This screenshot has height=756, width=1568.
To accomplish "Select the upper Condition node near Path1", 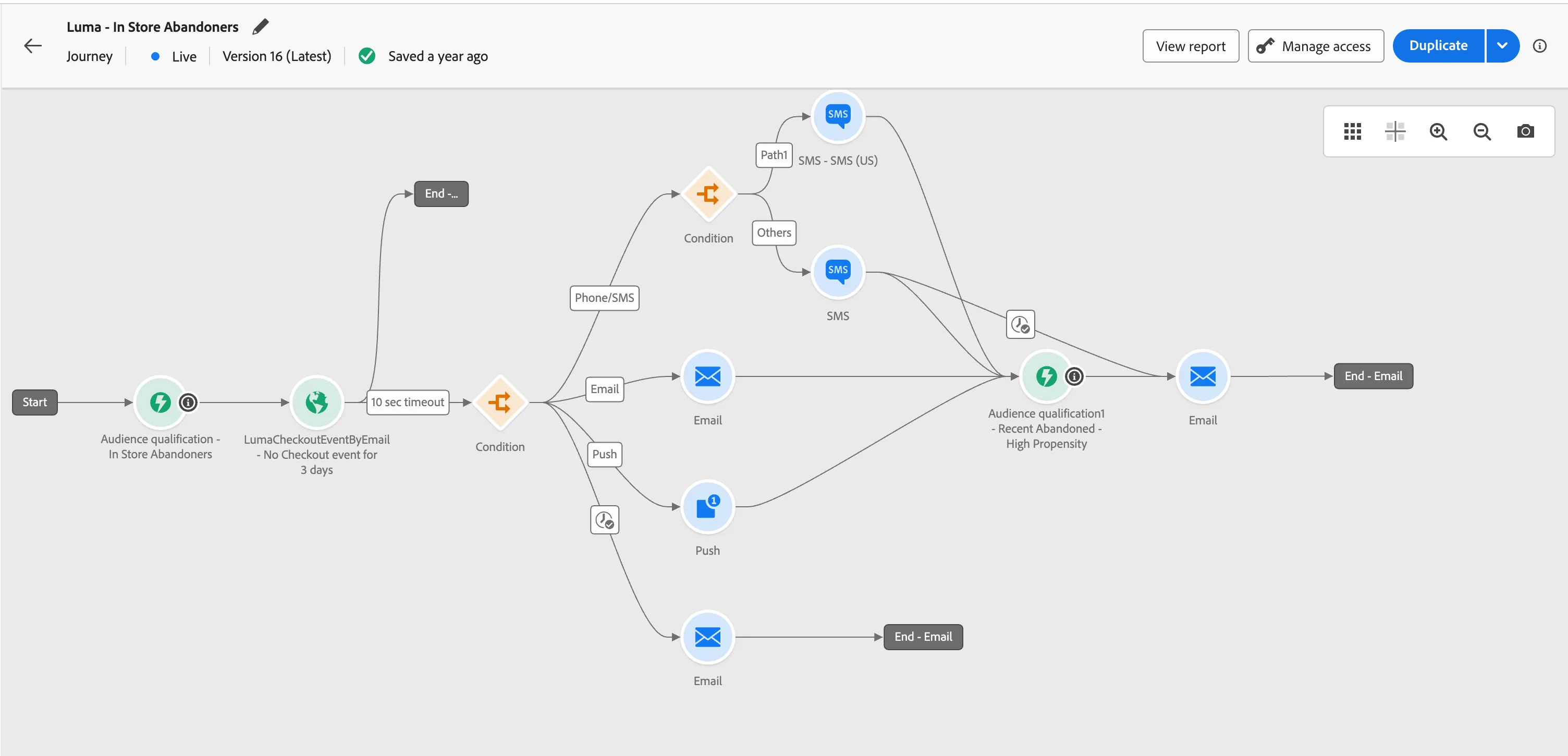I will click(708, 194).
